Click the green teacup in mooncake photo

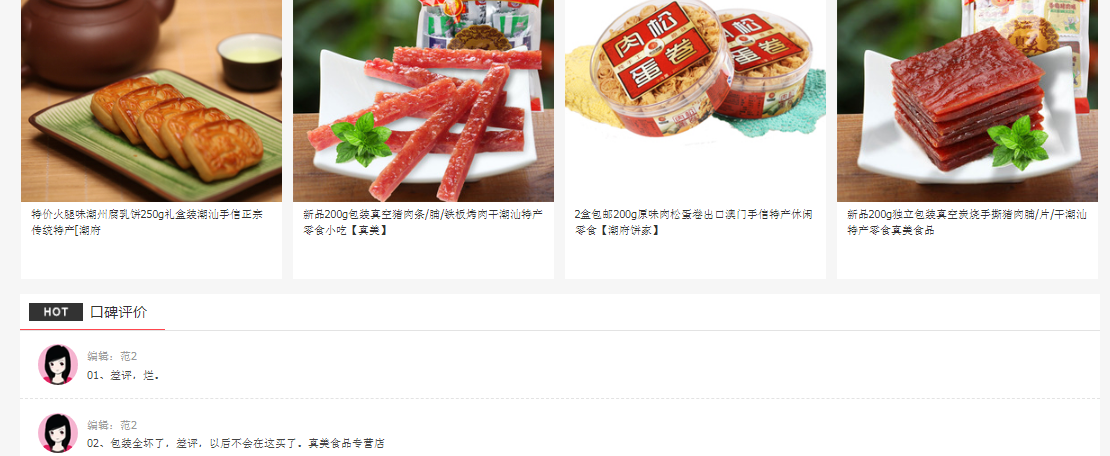249,62
